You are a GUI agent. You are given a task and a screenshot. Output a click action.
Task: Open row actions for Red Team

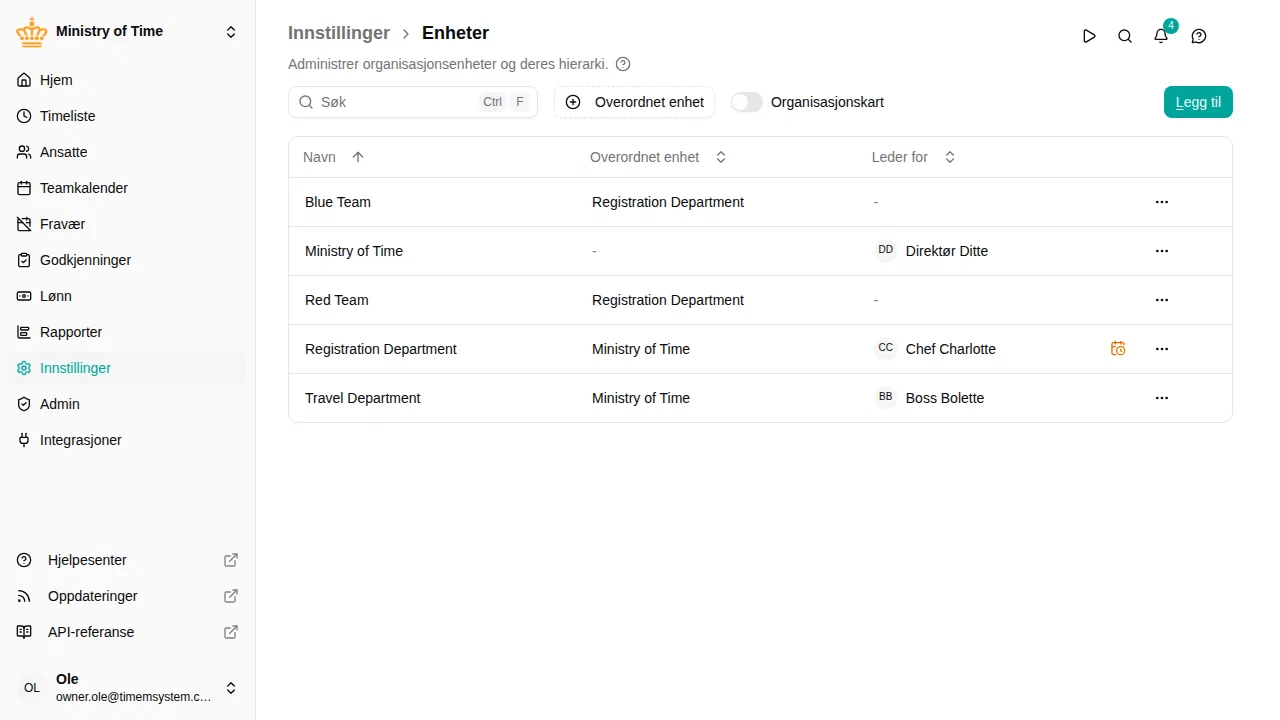tap(1162, 300)
